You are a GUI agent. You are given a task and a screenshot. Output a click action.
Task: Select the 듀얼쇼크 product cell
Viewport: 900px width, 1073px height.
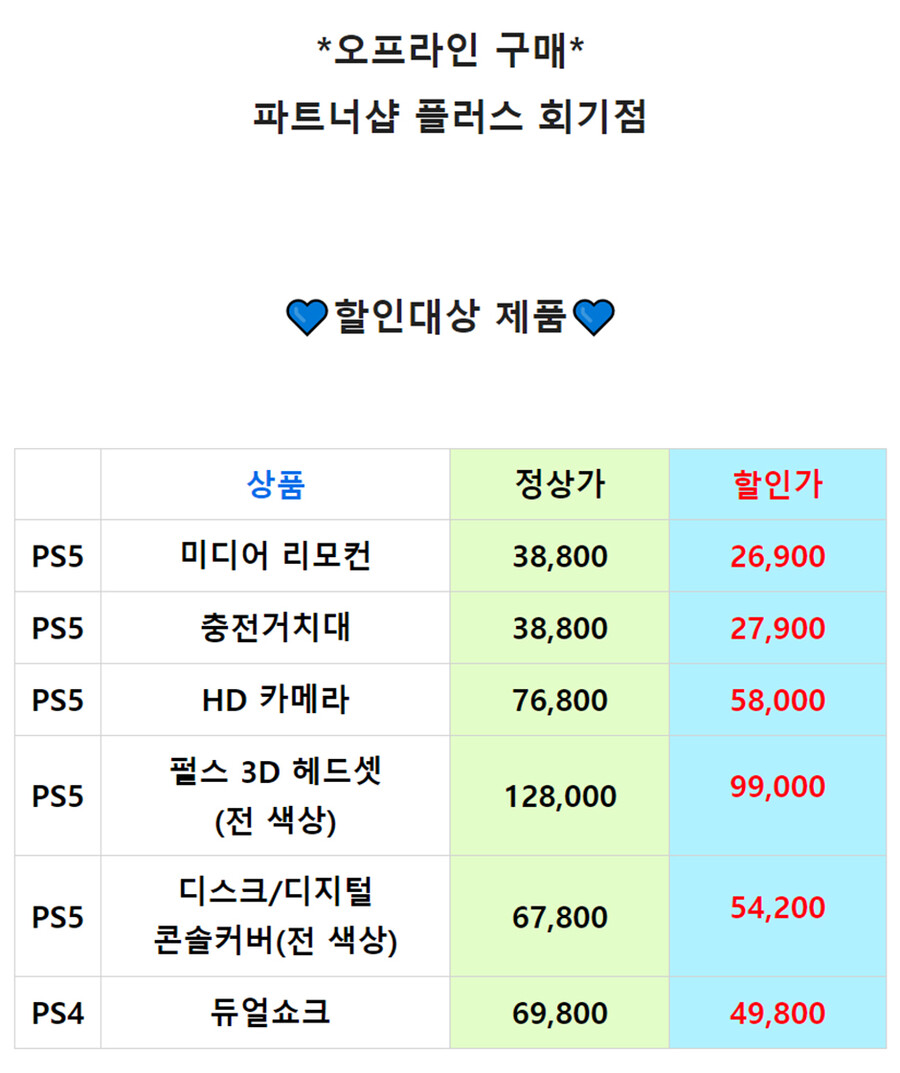(x=275, y=1013)
